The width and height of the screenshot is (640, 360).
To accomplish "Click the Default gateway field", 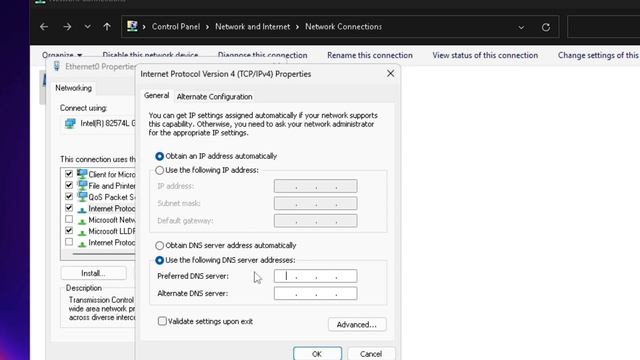I will pos(316,221).
